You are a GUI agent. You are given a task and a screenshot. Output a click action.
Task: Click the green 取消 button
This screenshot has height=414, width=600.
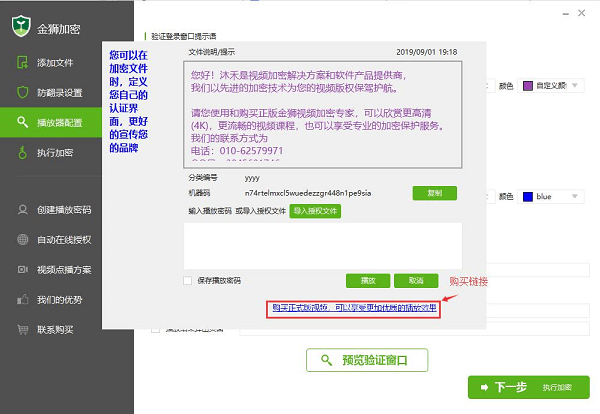click(x=416, y=281)
